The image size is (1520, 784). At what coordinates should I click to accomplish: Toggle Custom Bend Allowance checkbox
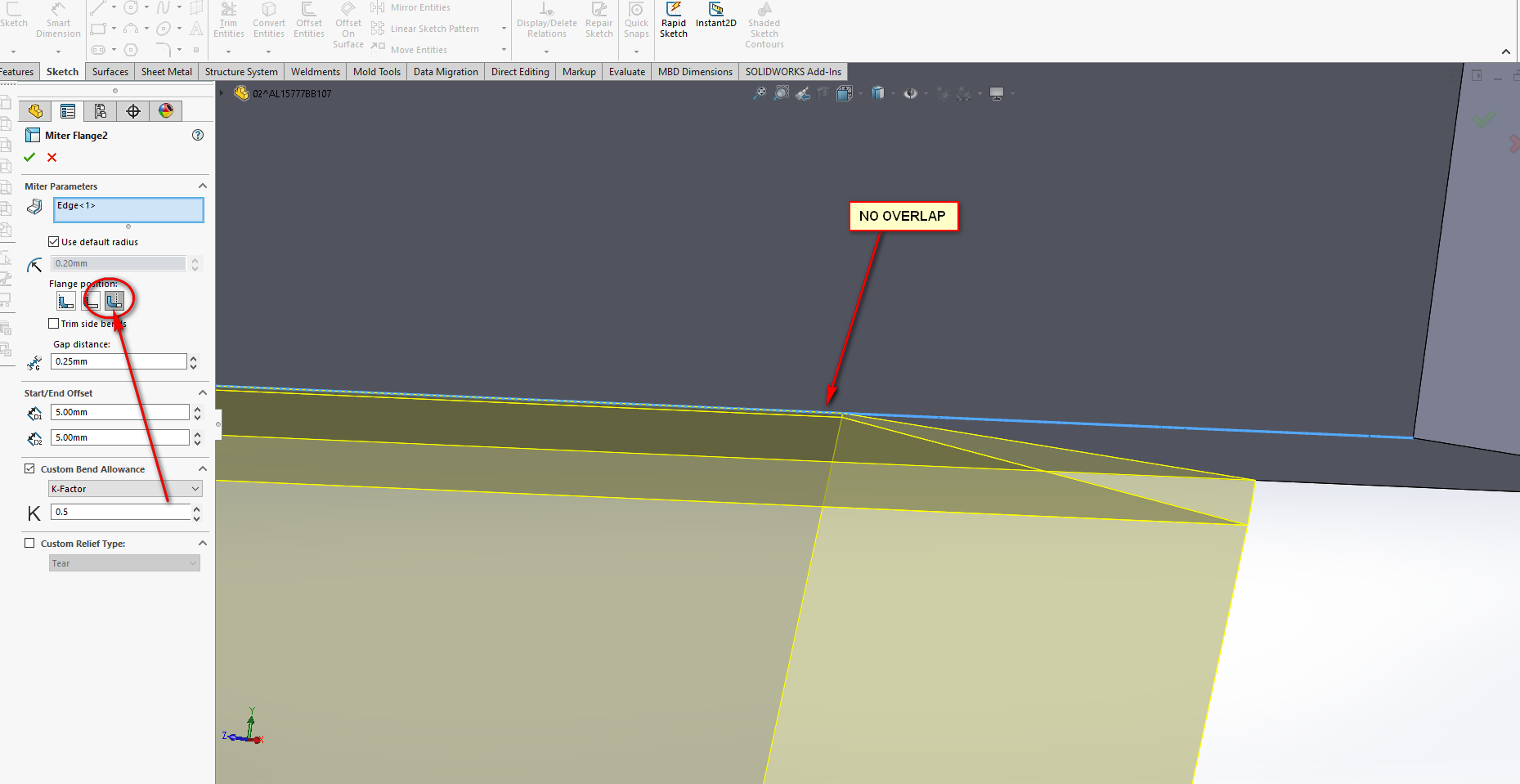click(x=30, y=468)
